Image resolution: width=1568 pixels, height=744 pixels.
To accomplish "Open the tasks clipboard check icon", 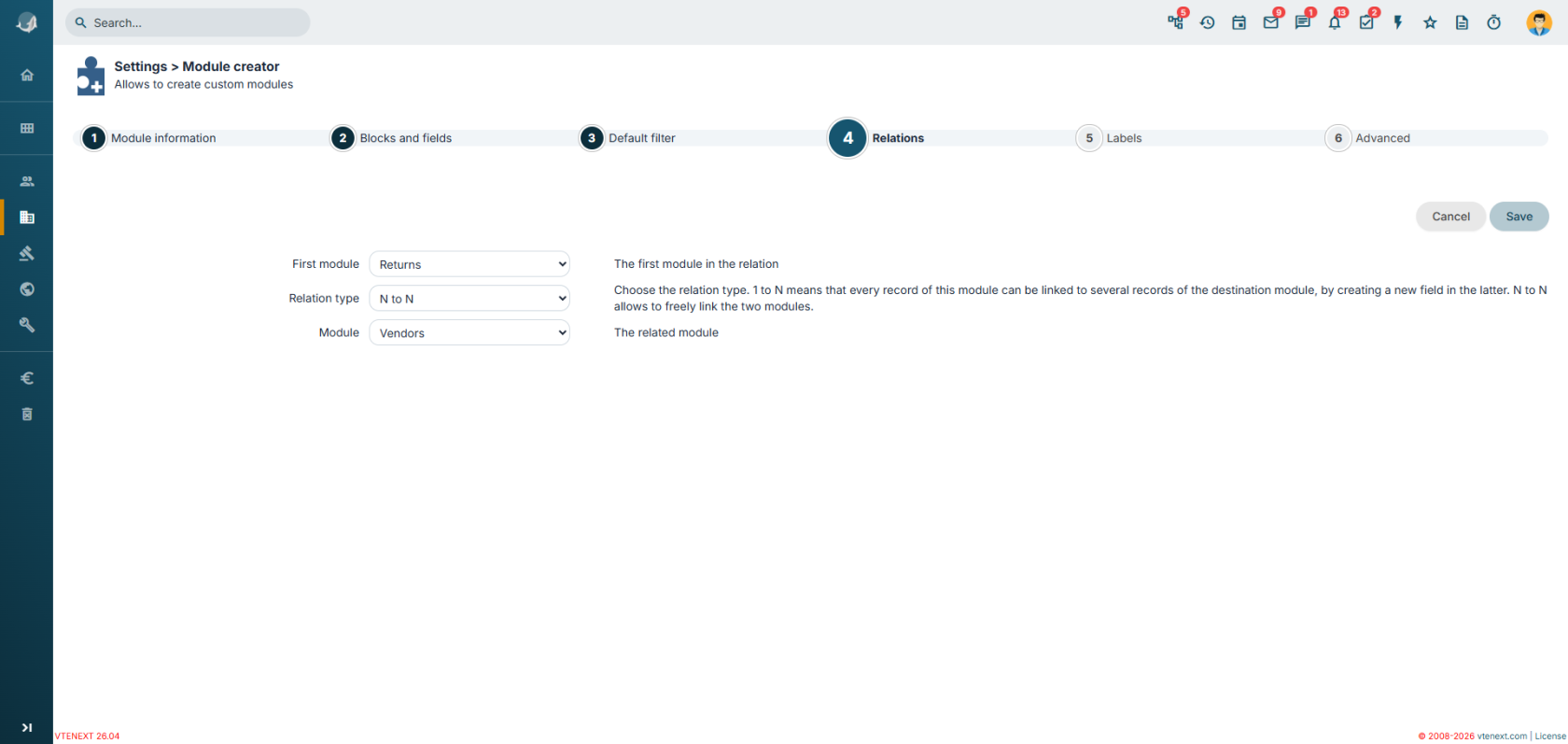I will [x=1366, y=22].
